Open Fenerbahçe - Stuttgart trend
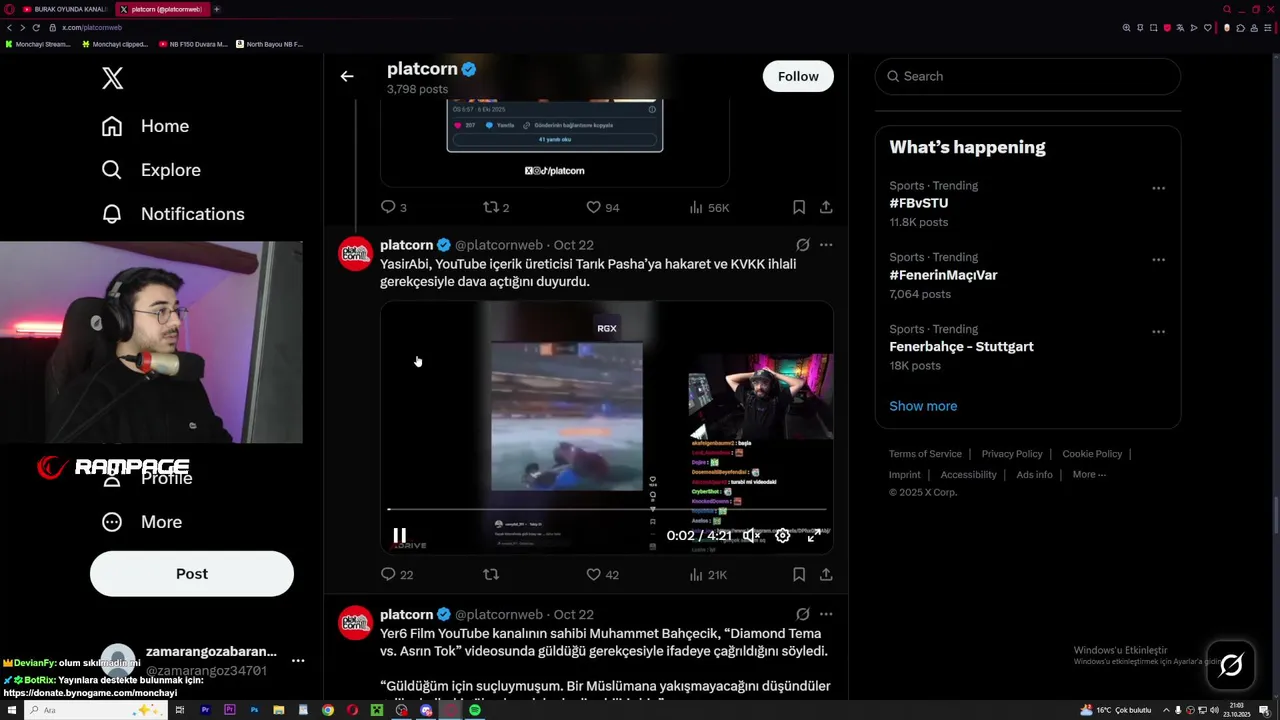This screenshot has width=1280, height=720. pos(961,347)
